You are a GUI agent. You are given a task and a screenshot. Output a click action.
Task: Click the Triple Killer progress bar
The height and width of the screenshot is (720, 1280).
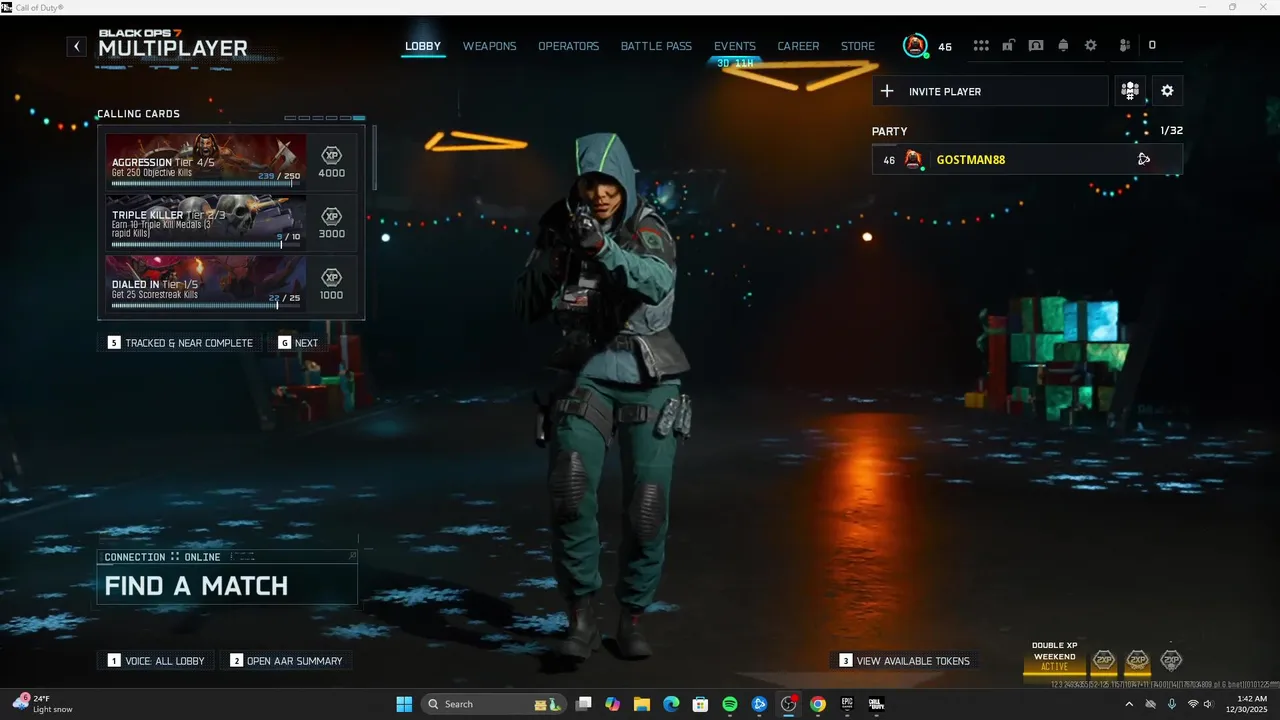pyautogui.click(x=206, y=245)
